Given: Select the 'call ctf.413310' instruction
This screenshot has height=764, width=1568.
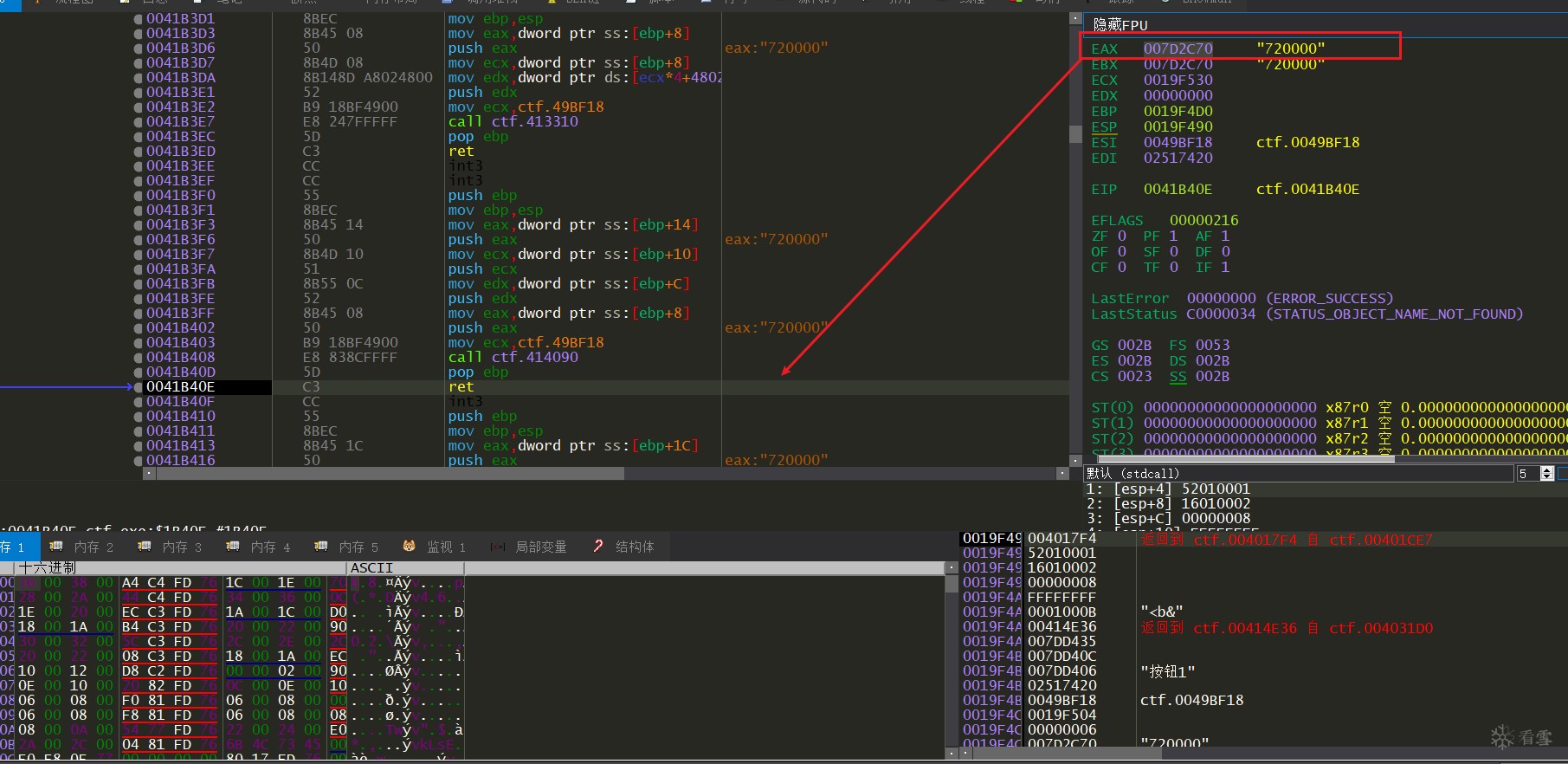Looking at the screenshot, I should pos(513,121).
